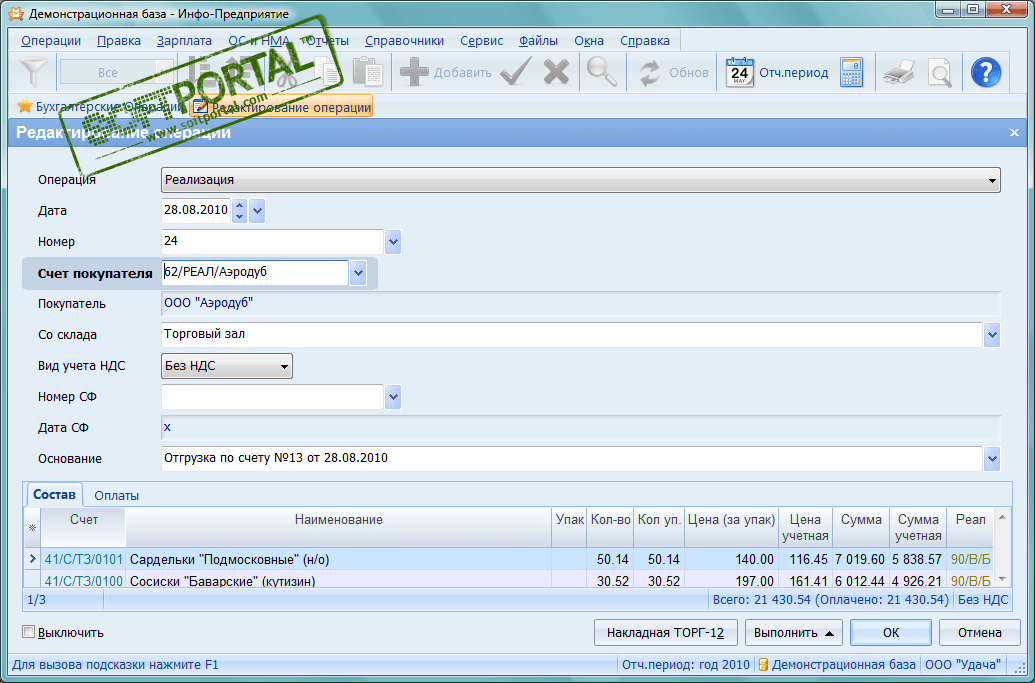Click the table scrollbar down arrow
Image resolution: width=1035 pixels, height=683 pixels.
[x=1002, y=579]
